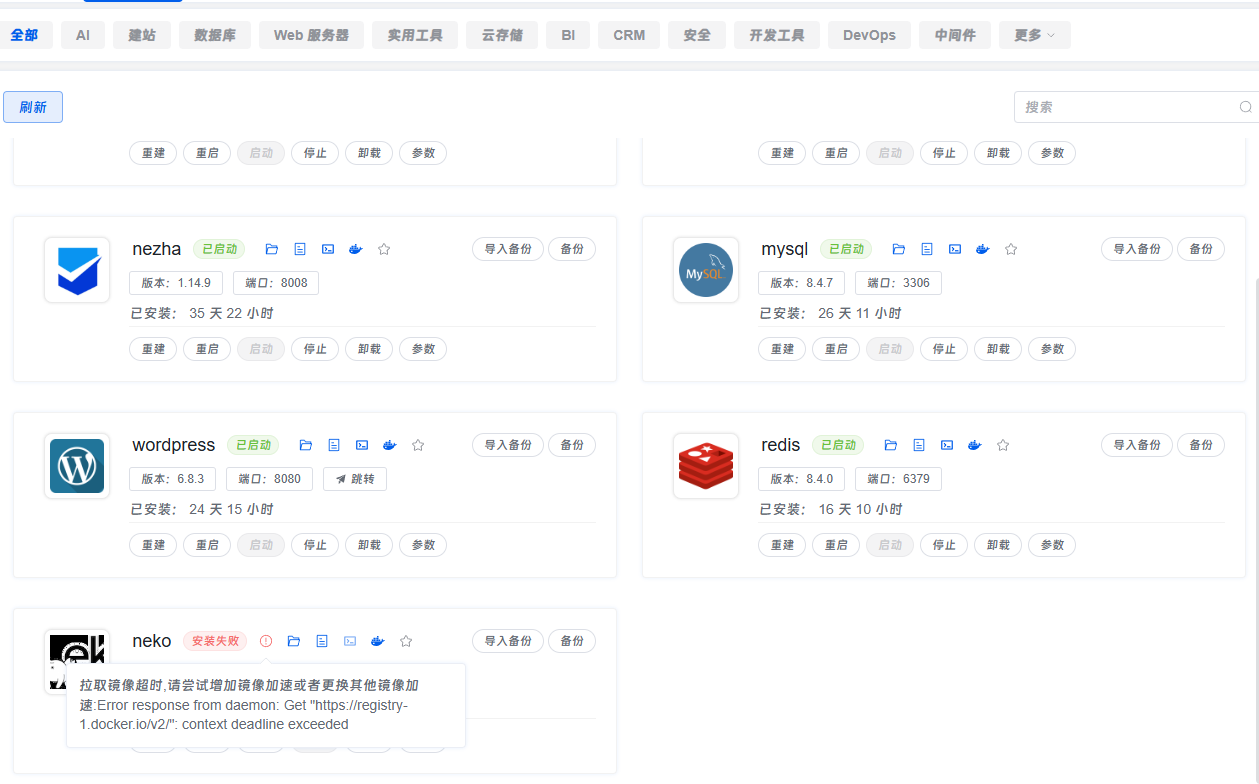Toggle the favorite star for mysql
Screen dimensions: 1259x784
coord(1011,249)
